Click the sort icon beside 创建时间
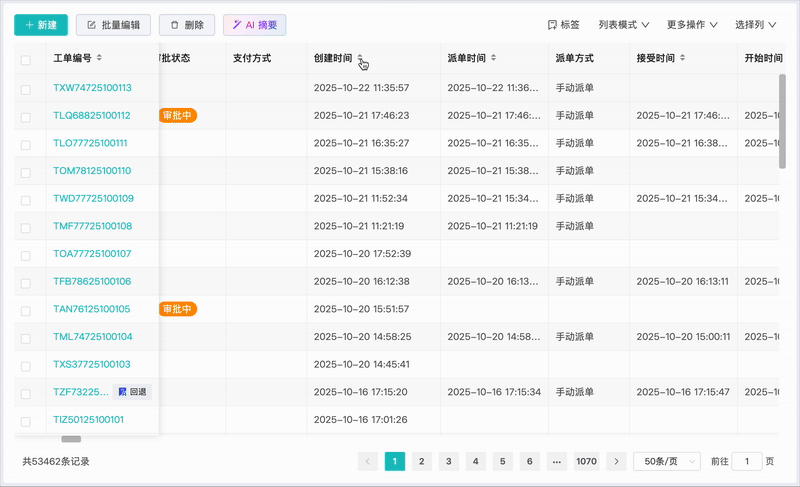800x487 pixels. [x=361, y=58]
